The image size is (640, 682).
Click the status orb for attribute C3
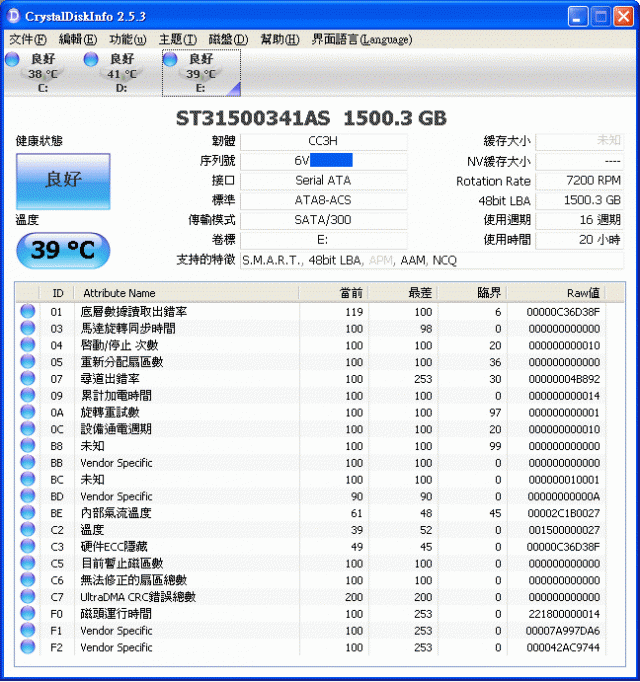click(28, 546)
